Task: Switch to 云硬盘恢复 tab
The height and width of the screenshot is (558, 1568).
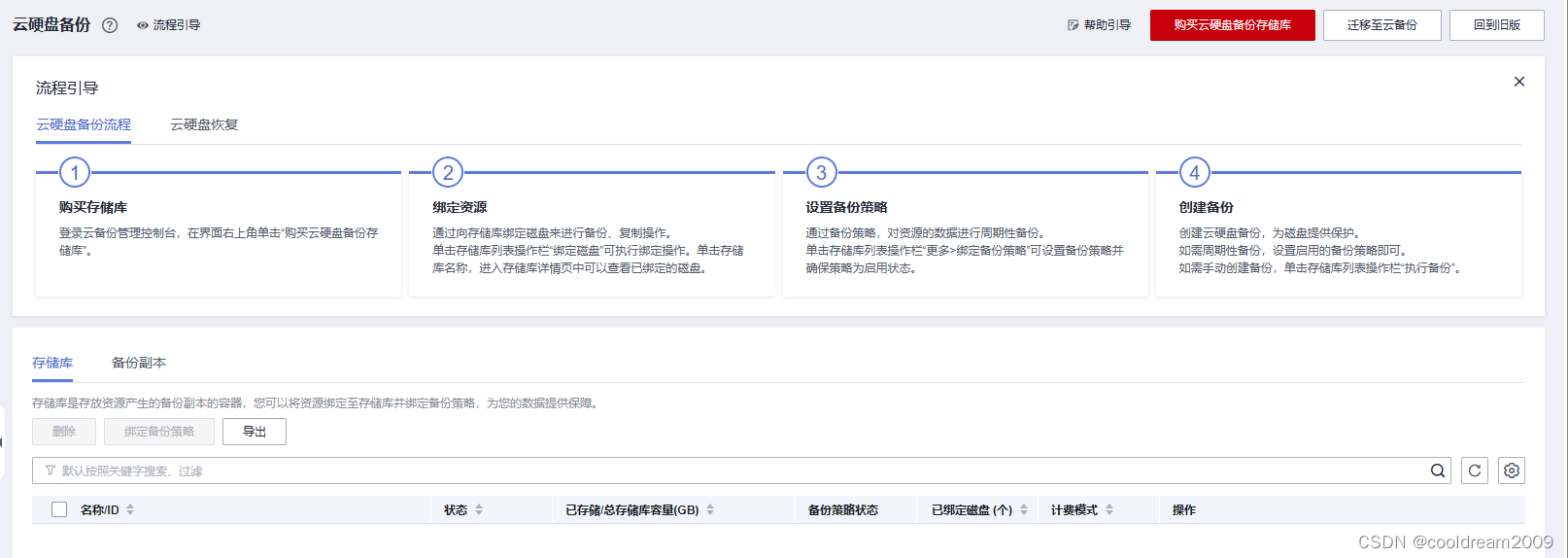Action: tap(204, 124)
